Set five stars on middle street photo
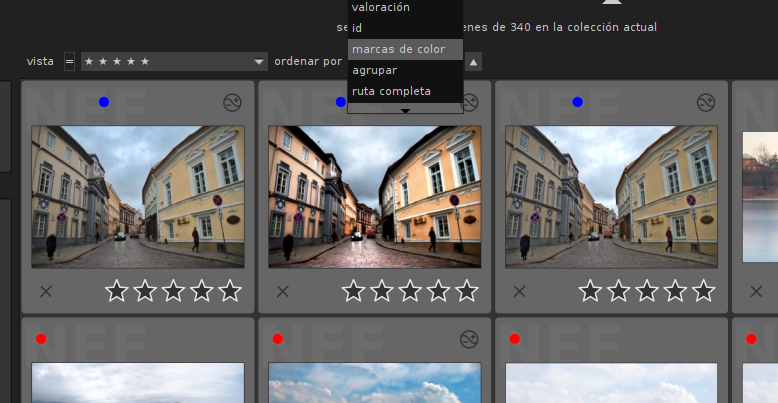This screenshot has width=778, height=403. point(466,291)
